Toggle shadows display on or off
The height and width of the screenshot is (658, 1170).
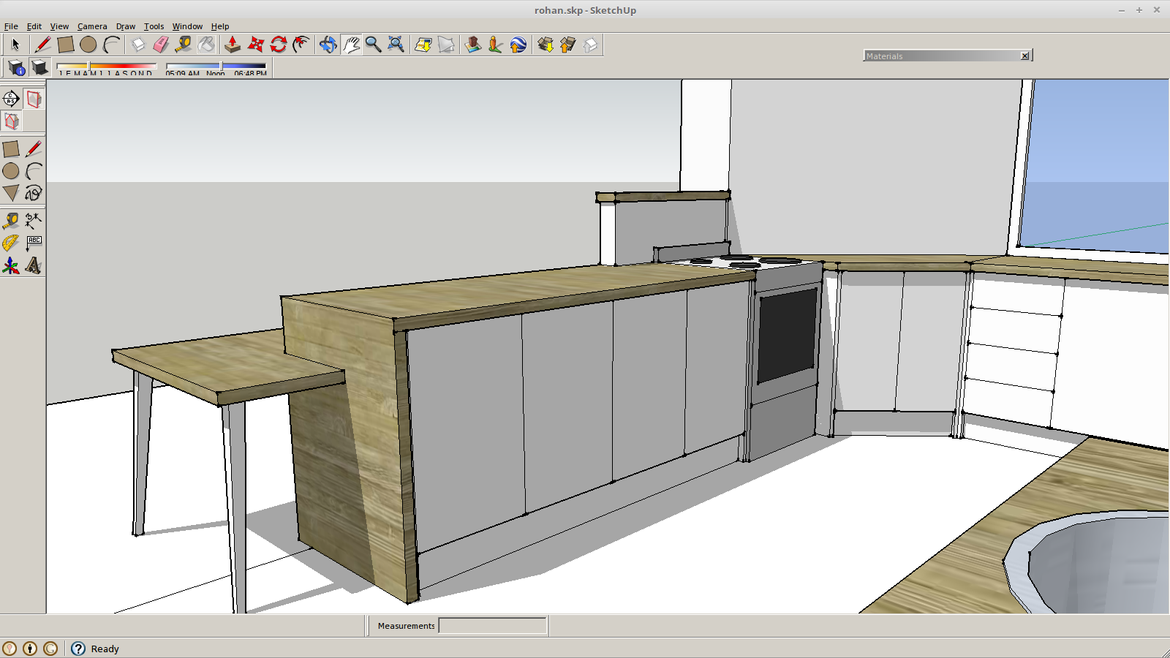(x=40, y=68)
